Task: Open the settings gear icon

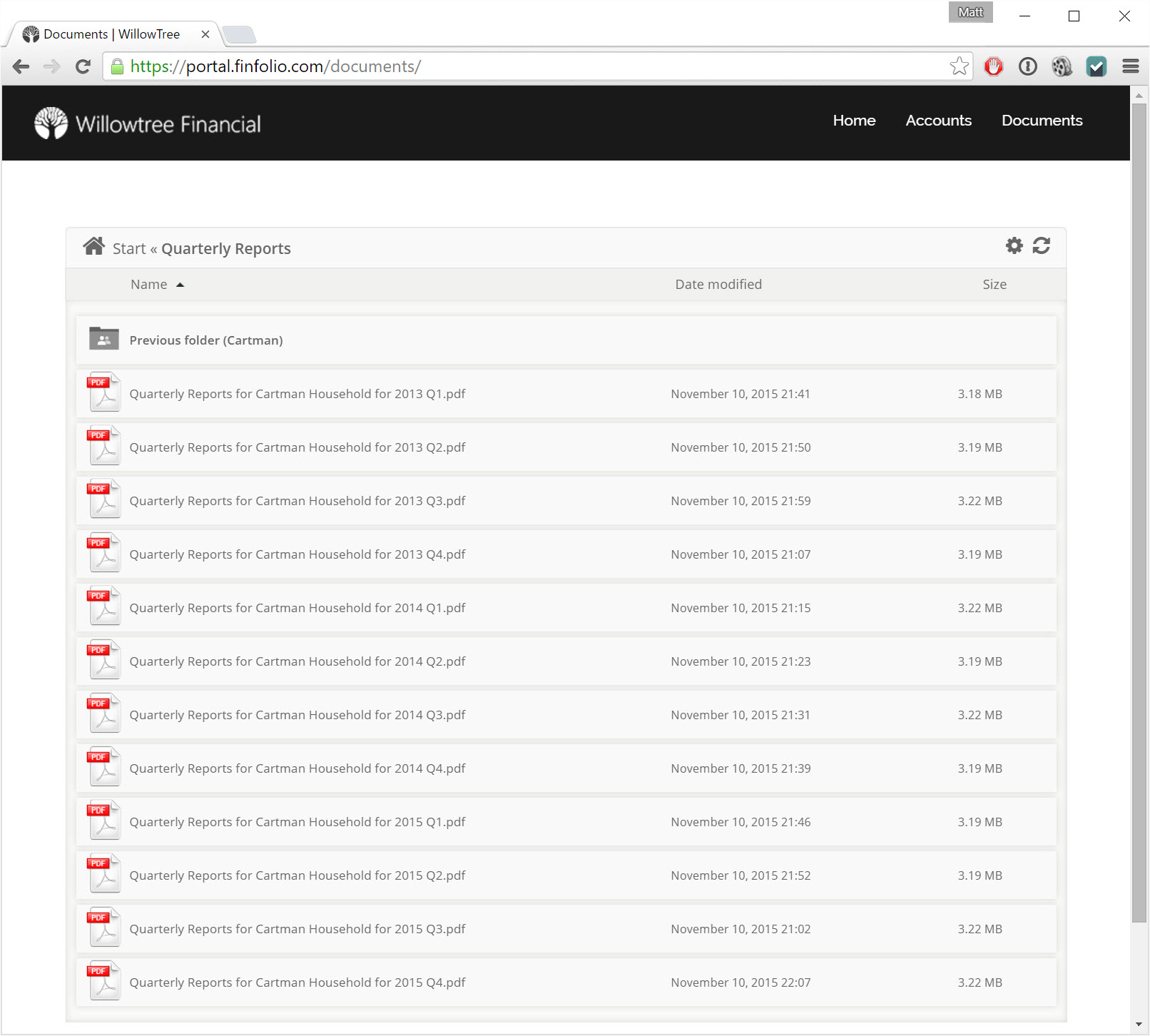Action: click(x=1014, y=245)
